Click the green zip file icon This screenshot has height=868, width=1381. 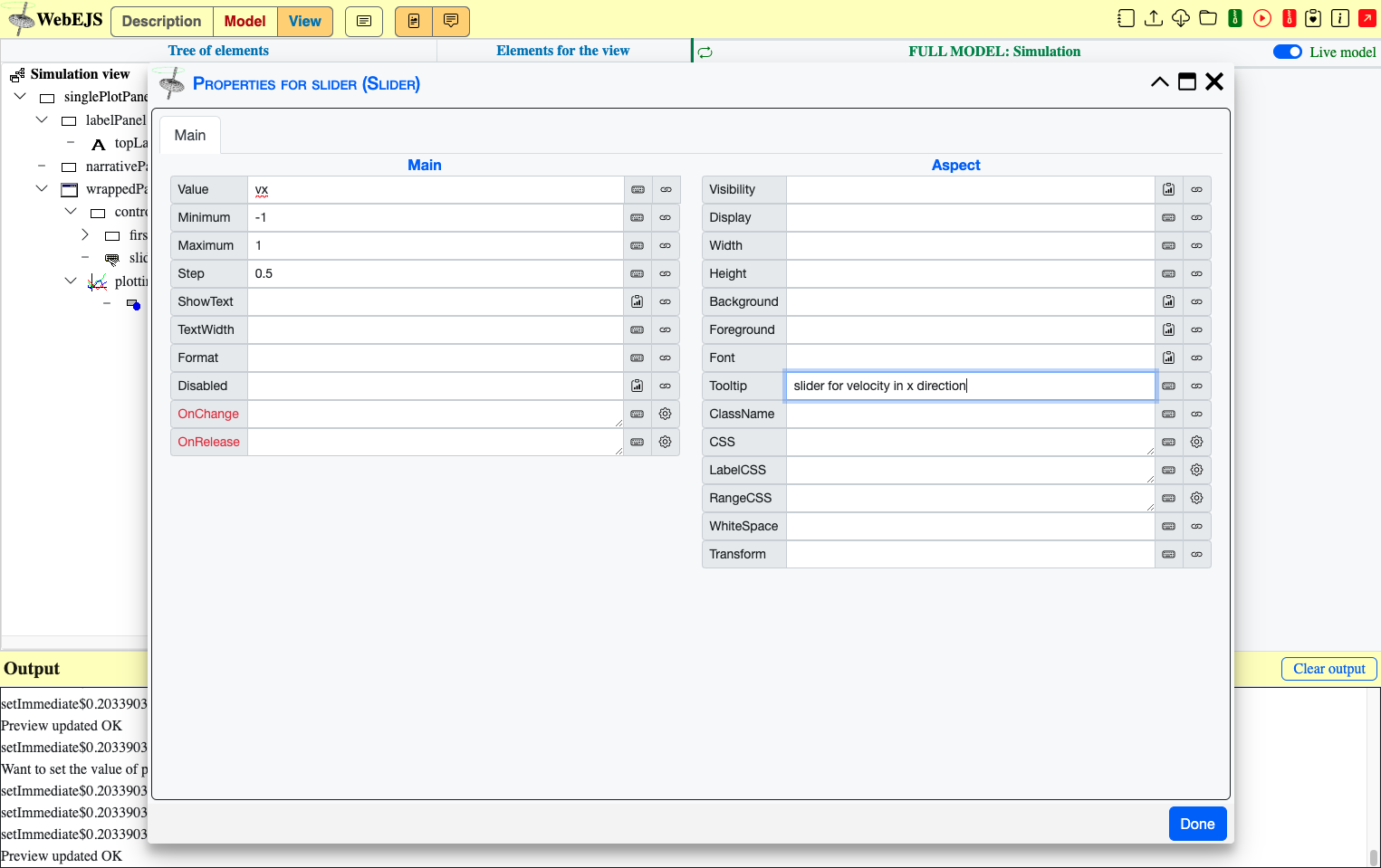(x=1235, y=18)
